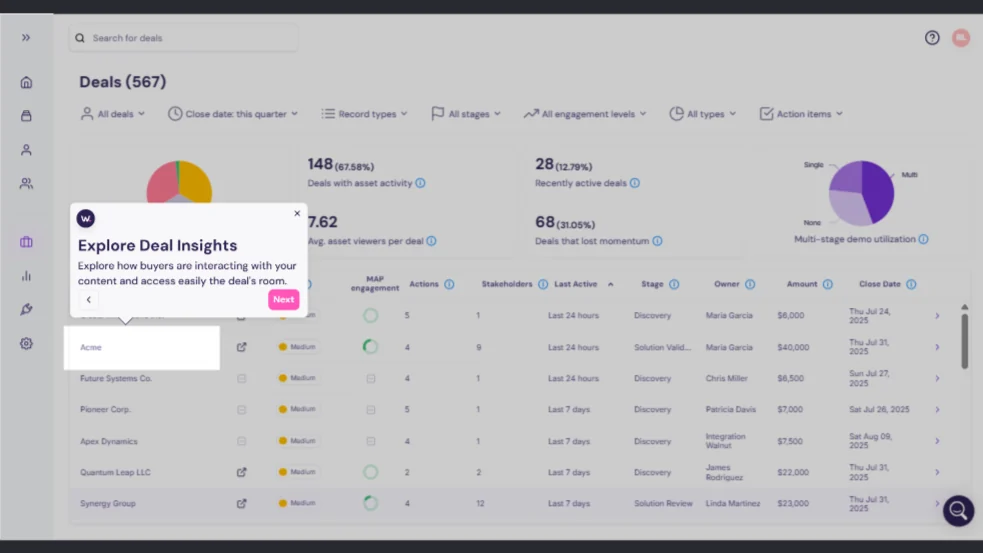
Task: Open the settings gear sidebar icon
Action: point(26,344)
